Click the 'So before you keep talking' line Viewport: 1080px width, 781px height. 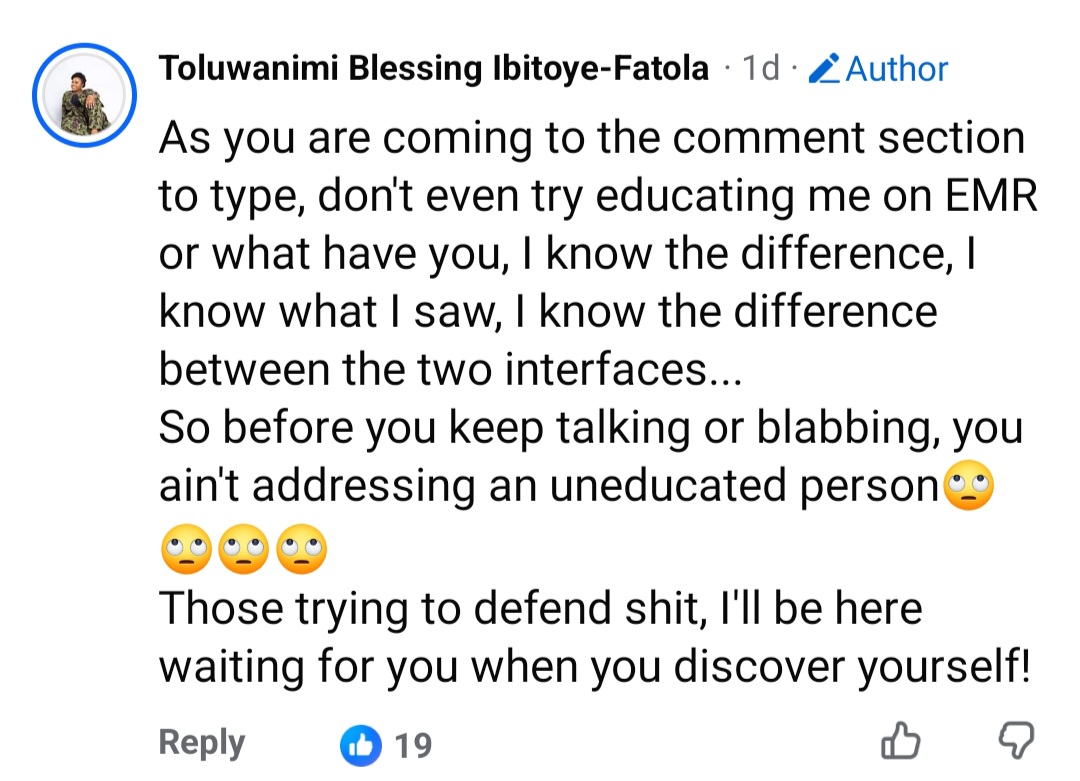click(x=590, y=428)
